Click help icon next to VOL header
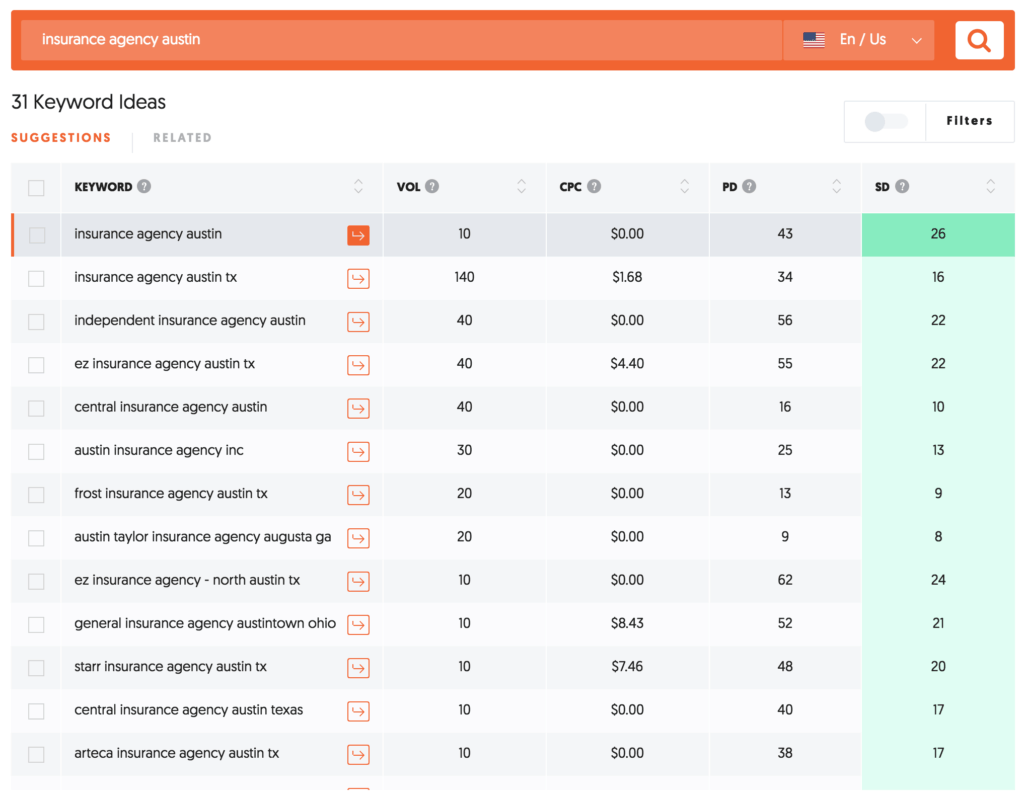 pyautogui.click(x=432, y=187)
